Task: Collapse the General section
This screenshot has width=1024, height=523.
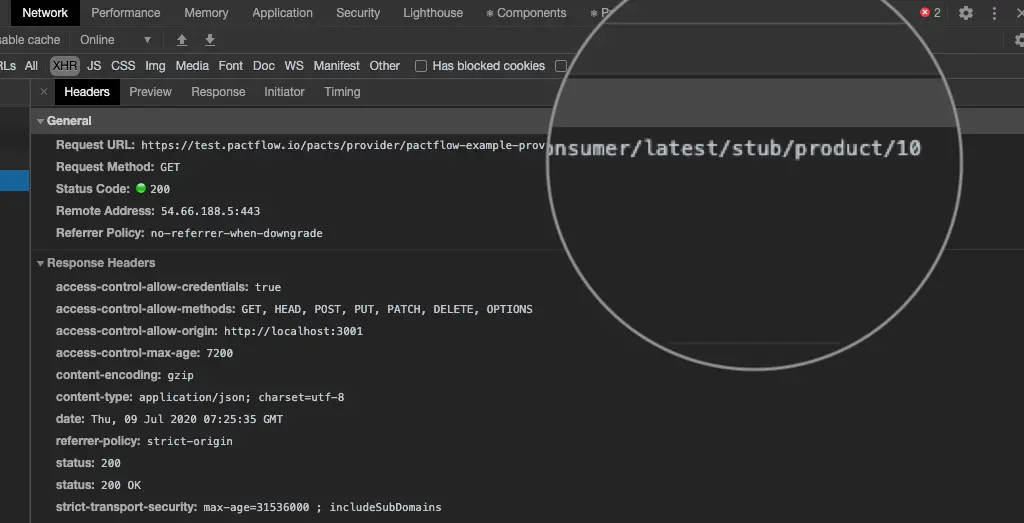Action: click(x=41, y=121)
